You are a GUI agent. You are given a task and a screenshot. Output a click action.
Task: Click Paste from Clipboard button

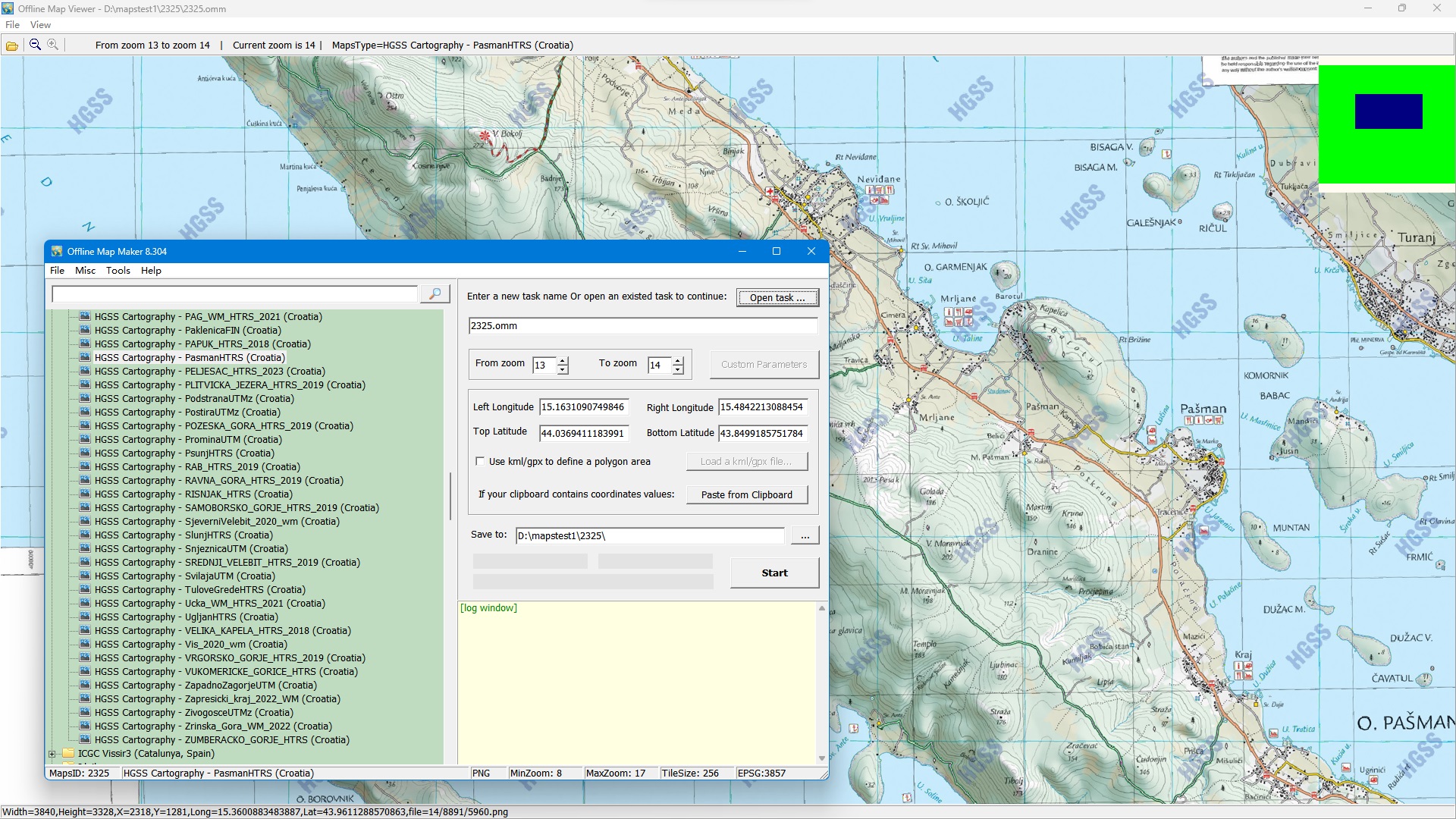[x=747, y=494]
